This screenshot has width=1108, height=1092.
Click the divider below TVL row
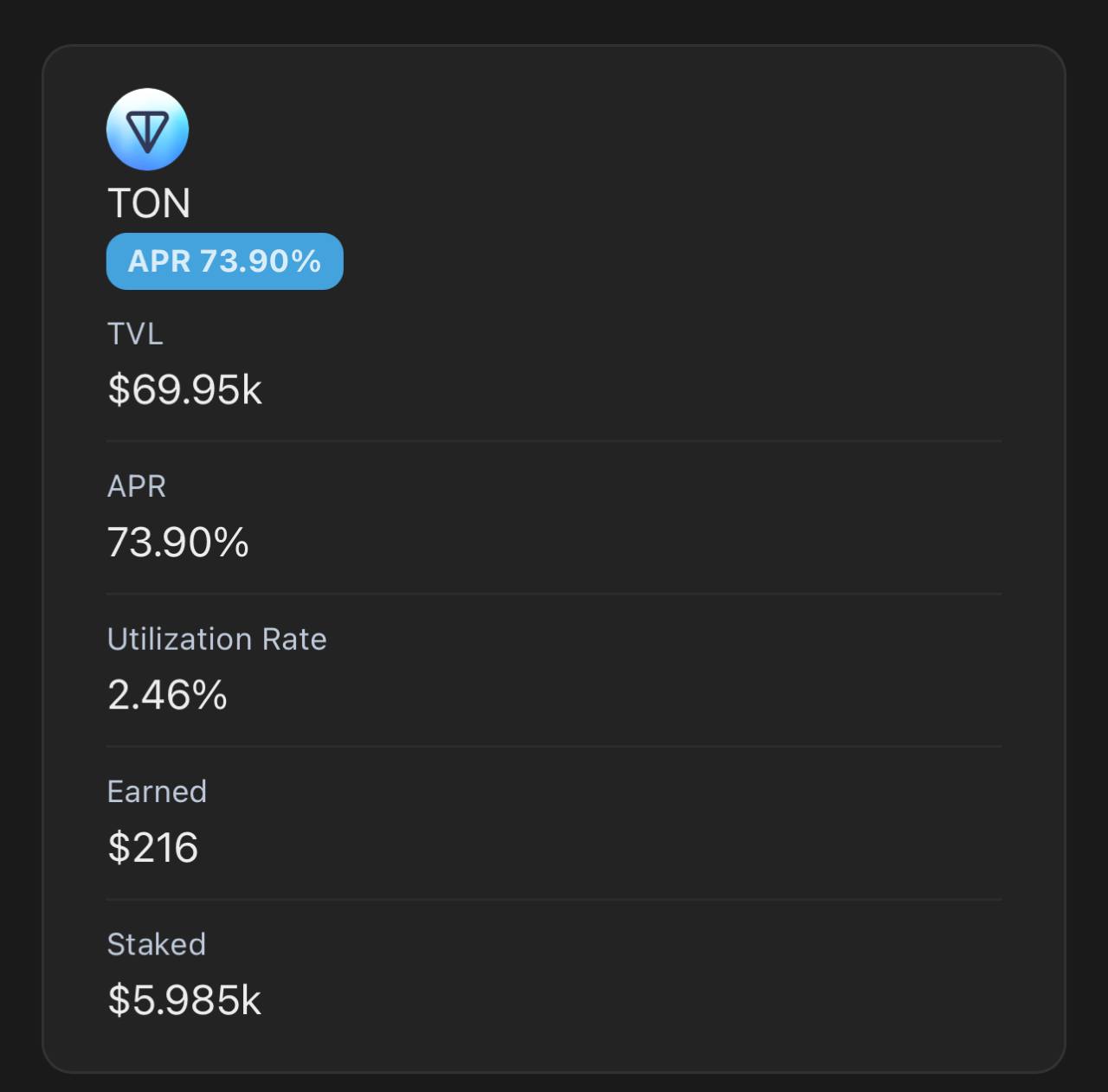point(554,441)
